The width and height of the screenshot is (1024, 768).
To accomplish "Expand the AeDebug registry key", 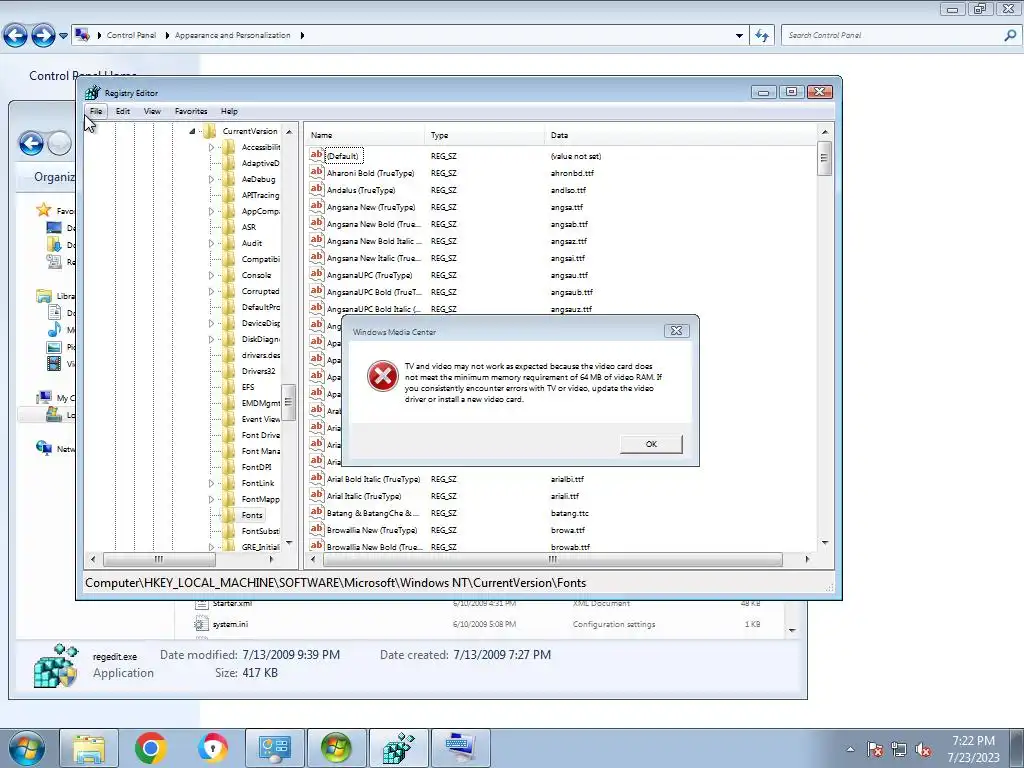I will pos(211,180).
